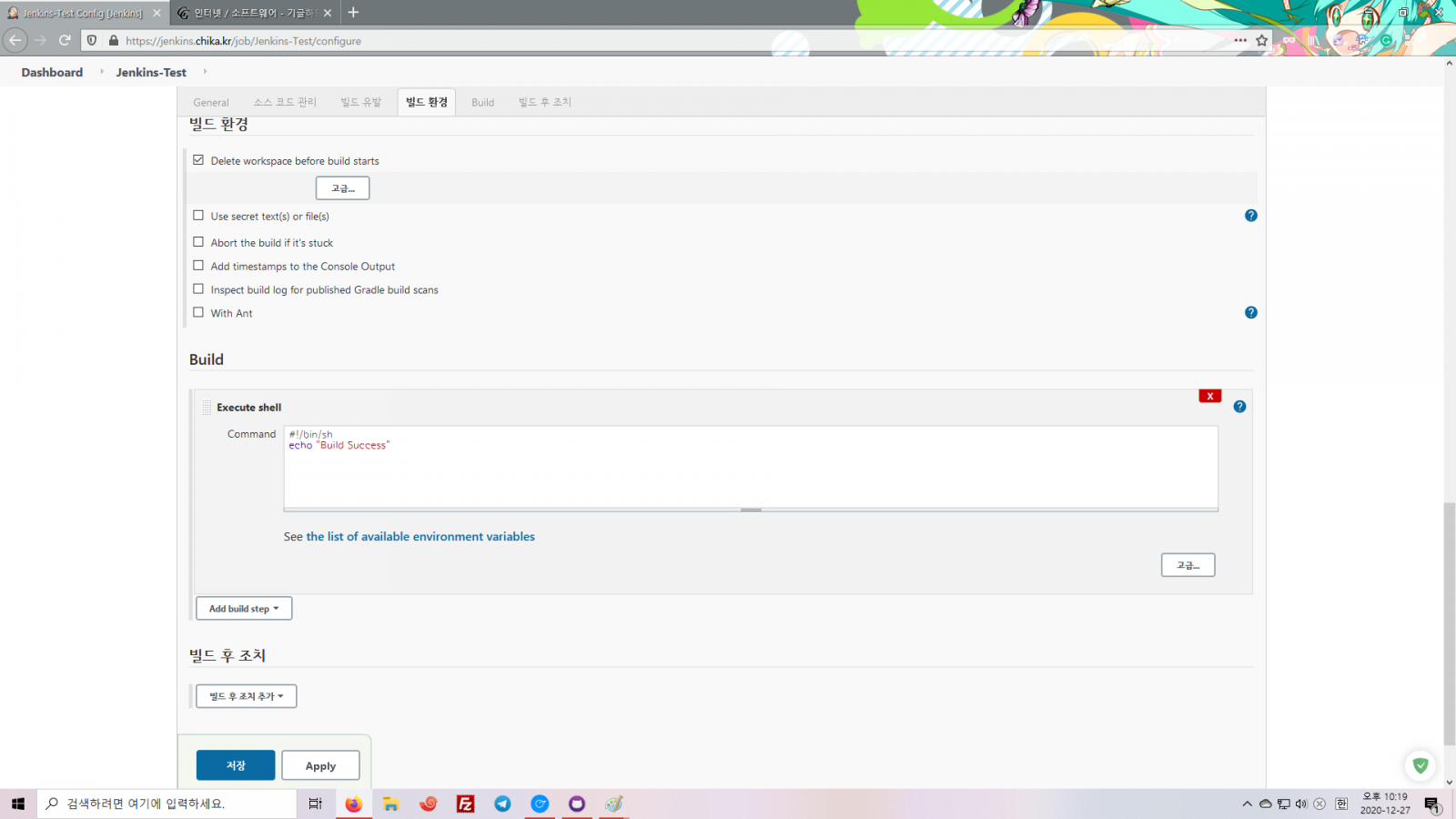1456x819 pixels.
Task: Open Firefox from the Windows taskbar
Action: point(353,804)
